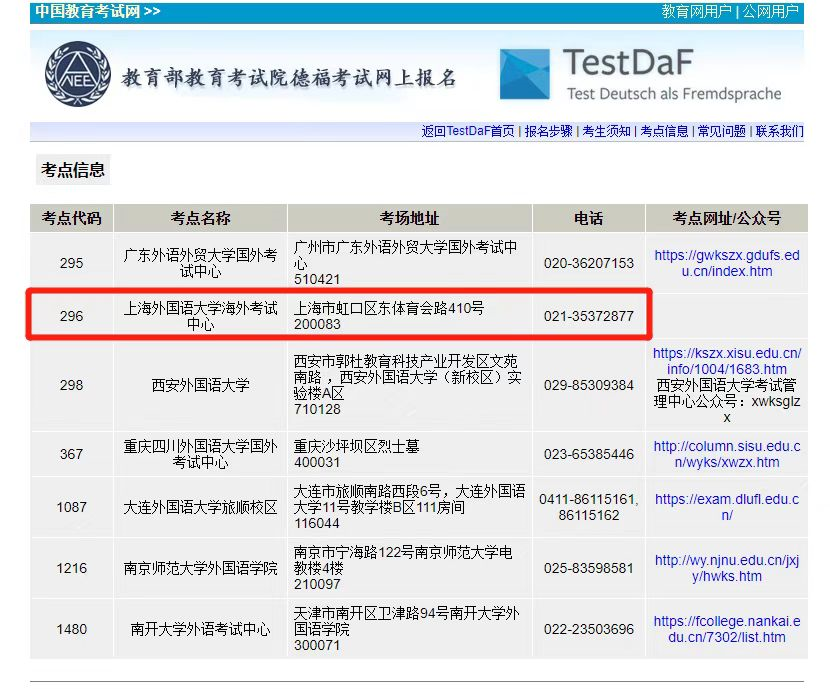
Task: Open the exam.dlufl.edu.cn website link
Action: (x=727, y=507)
